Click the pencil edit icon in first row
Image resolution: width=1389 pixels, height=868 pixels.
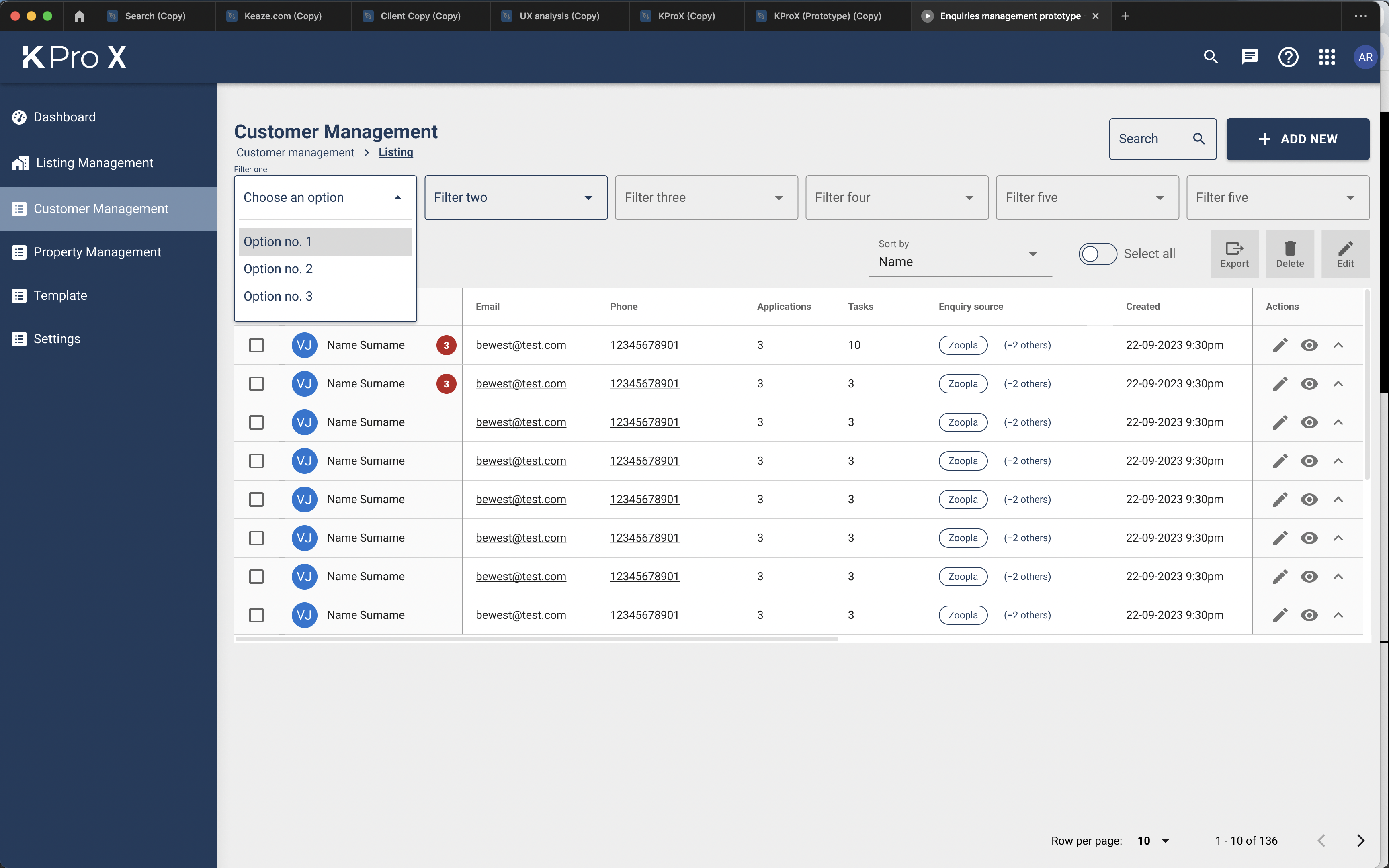point(1280,345)
